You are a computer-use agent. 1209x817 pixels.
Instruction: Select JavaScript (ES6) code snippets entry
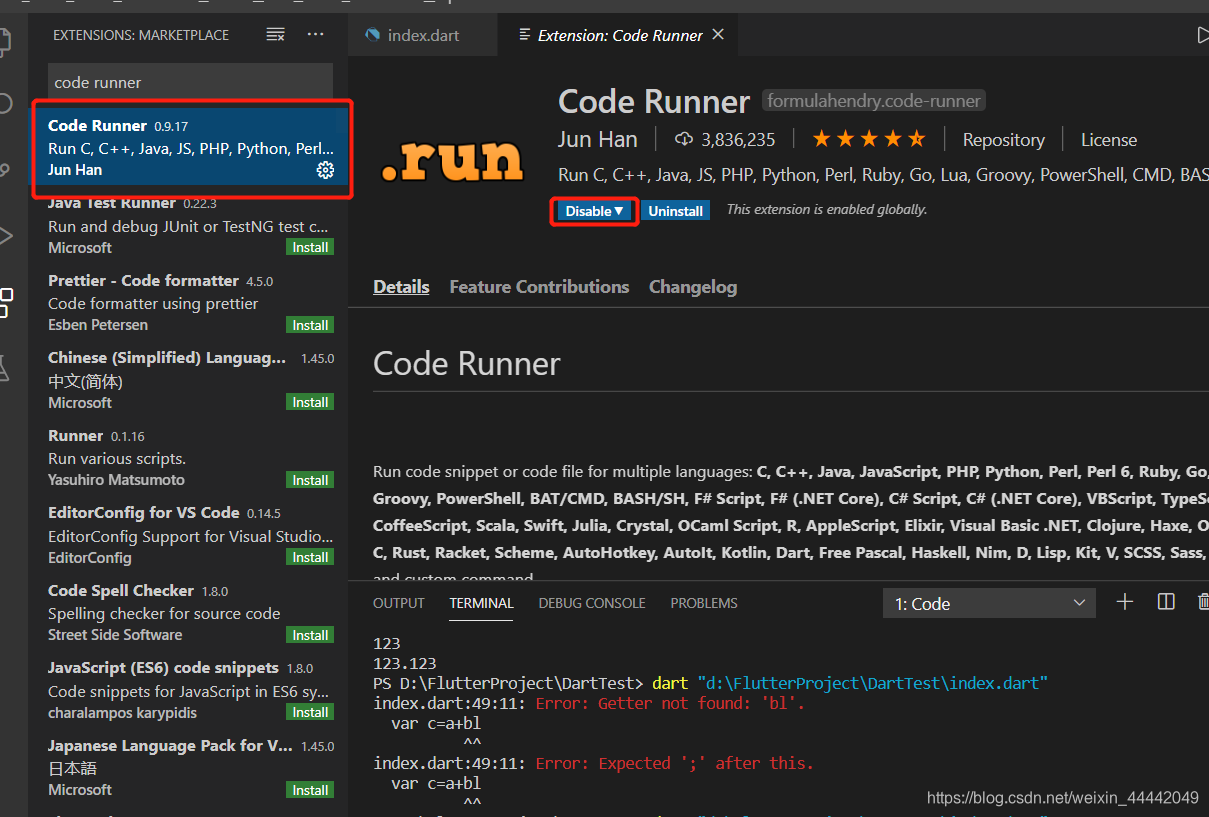(188, 690)
